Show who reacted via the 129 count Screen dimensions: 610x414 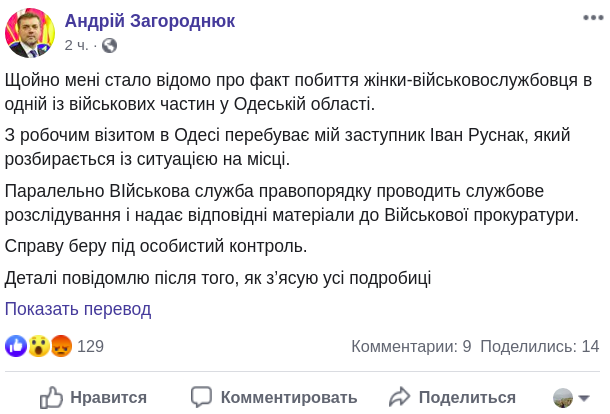click(x=90, y=346)
